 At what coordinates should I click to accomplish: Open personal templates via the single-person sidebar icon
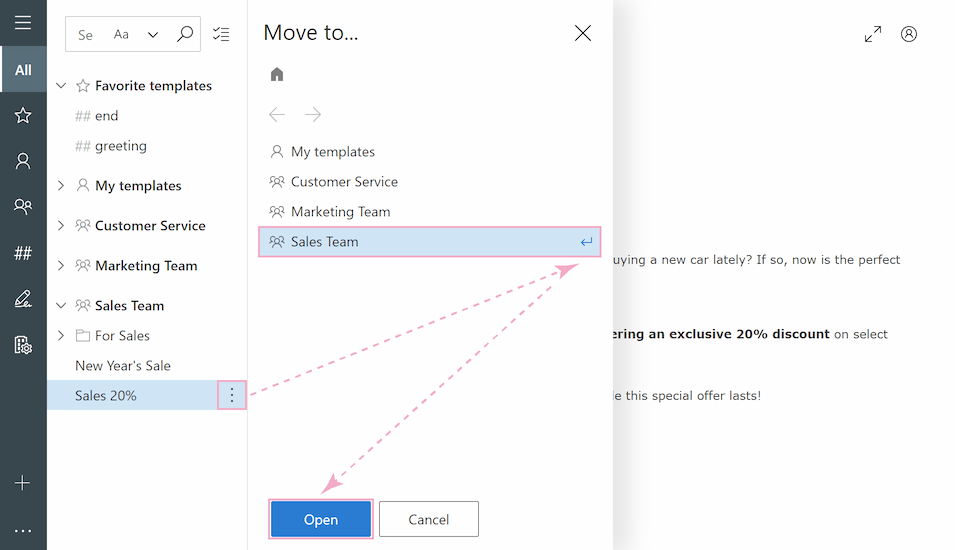(23, 161)
